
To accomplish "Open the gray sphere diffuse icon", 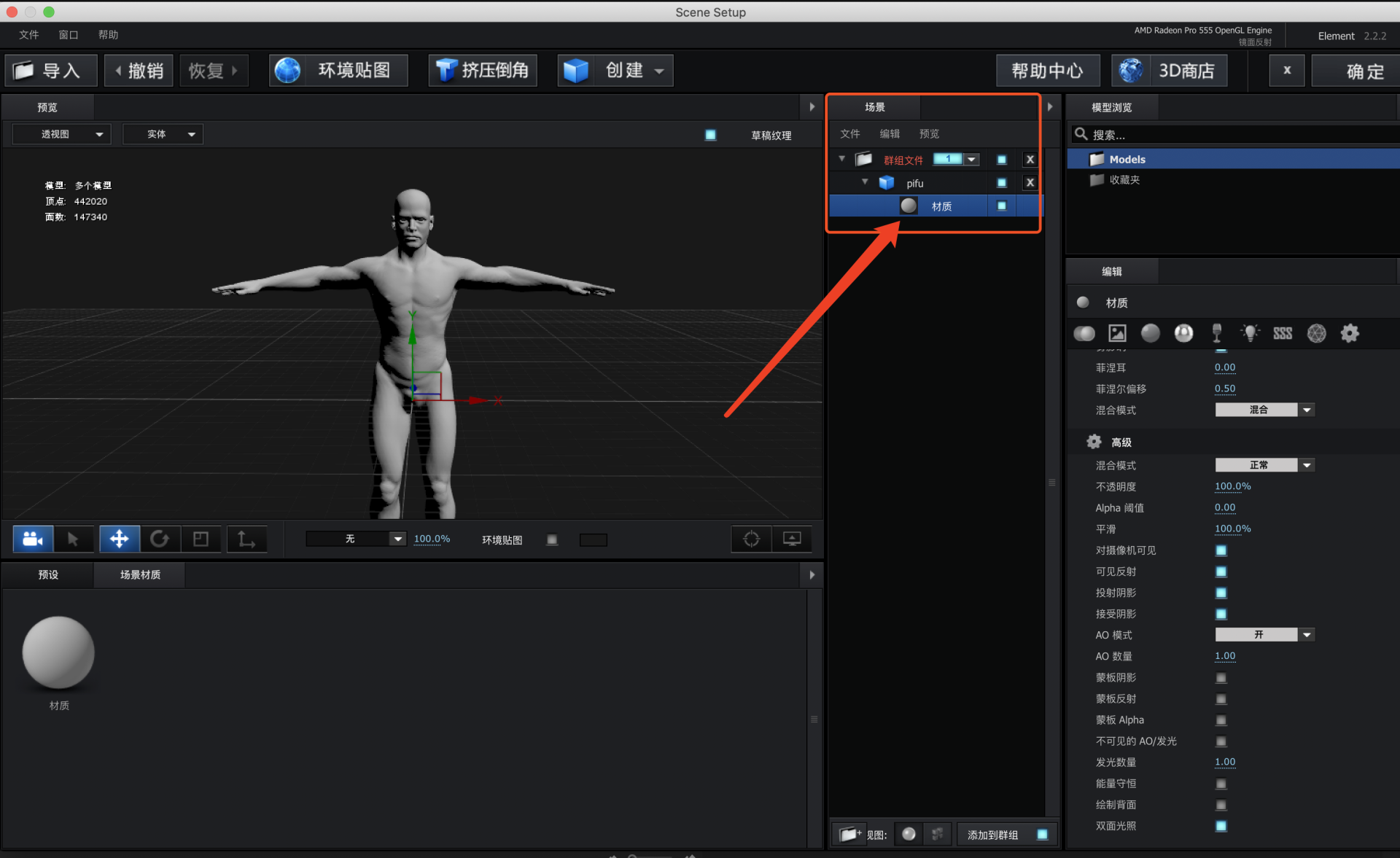I will point(1151,333).
